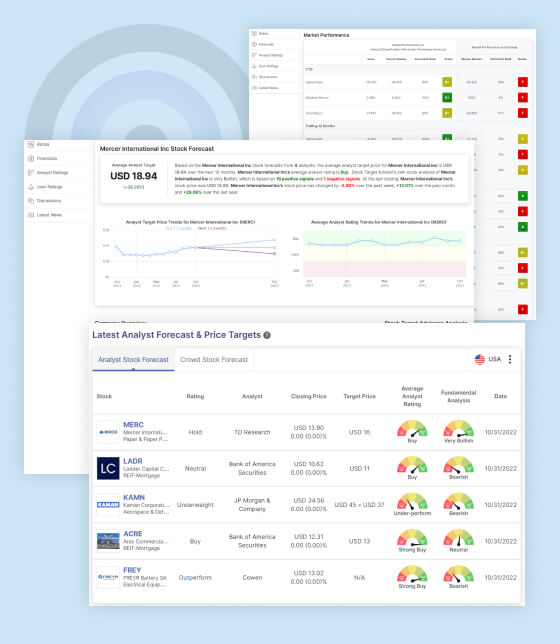560x644 pixels.
Task: Click ACRE Strong Buy rating gauge
Action: [x=412, y=538]
